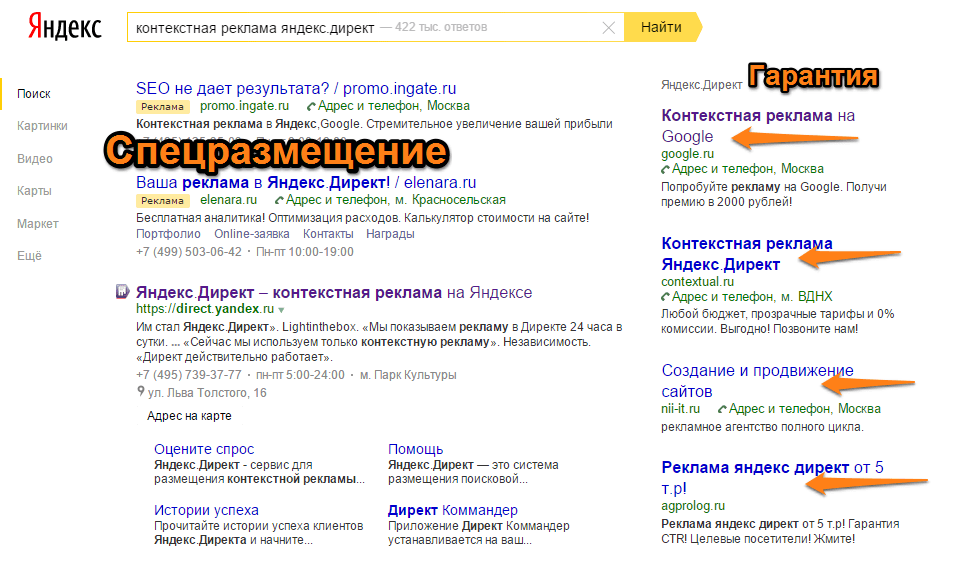
Task: Switch to the Картинки tab
Action: [42, 126]
